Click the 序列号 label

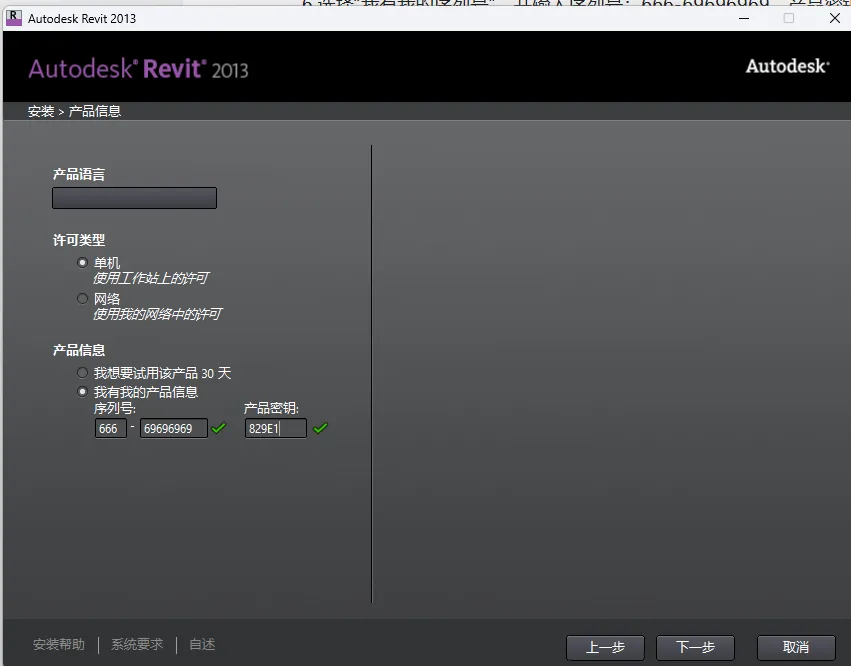click(x=115, y=408)
